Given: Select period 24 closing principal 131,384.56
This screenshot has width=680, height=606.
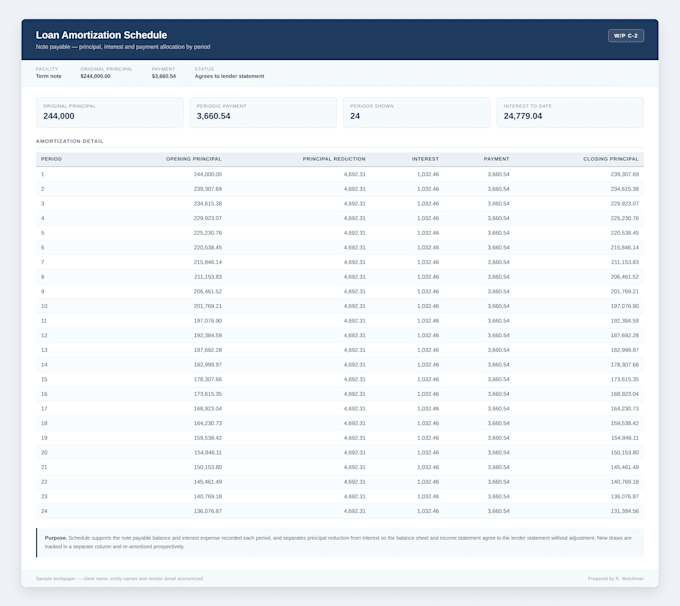Looking at the screenshot, I should tap(624, 511).
